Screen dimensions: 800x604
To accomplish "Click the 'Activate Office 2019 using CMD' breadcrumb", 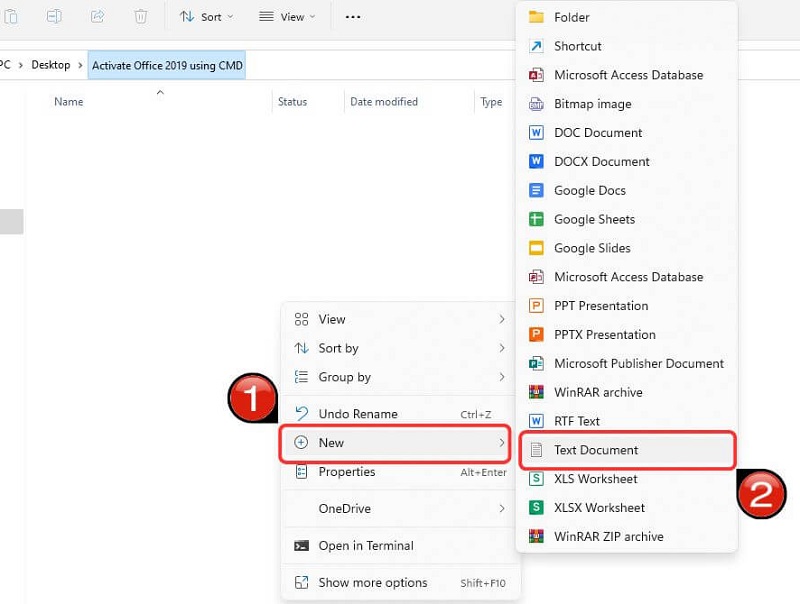I will (167, 65).
